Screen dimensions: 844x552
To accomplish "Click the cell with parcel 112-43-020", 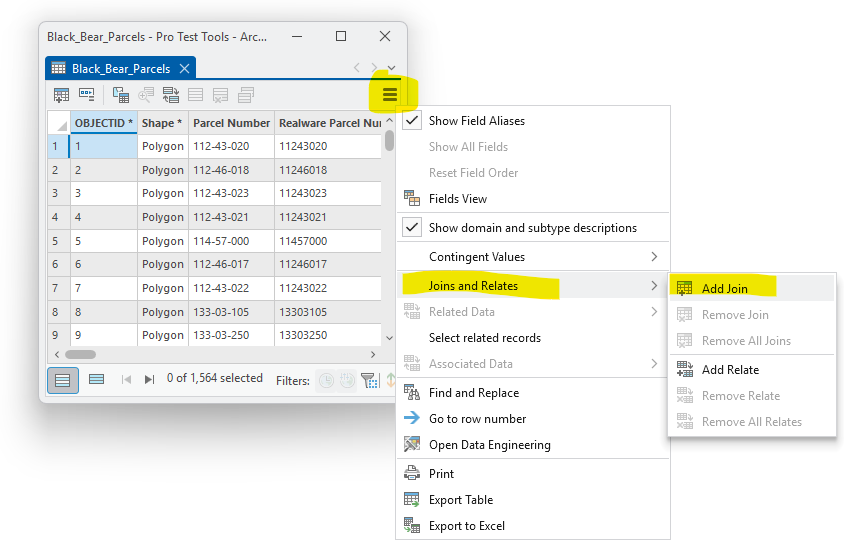I will click(231, 146).
